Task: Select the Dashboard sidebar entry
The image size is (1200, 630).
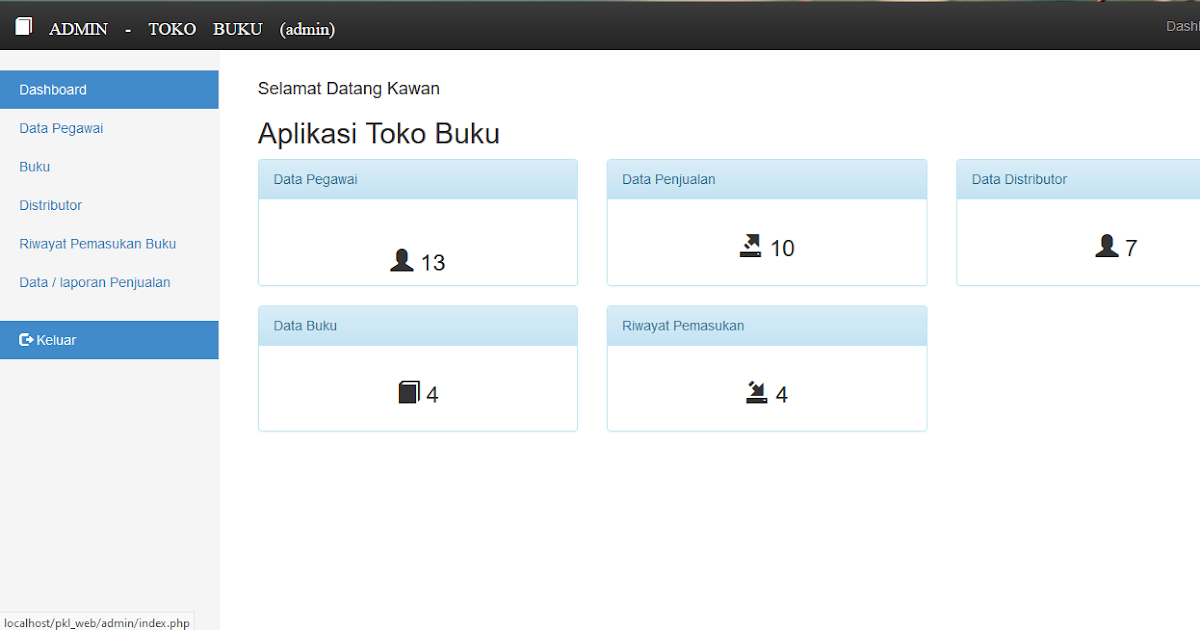Action: pyautogui.click(x=52, y=89)
